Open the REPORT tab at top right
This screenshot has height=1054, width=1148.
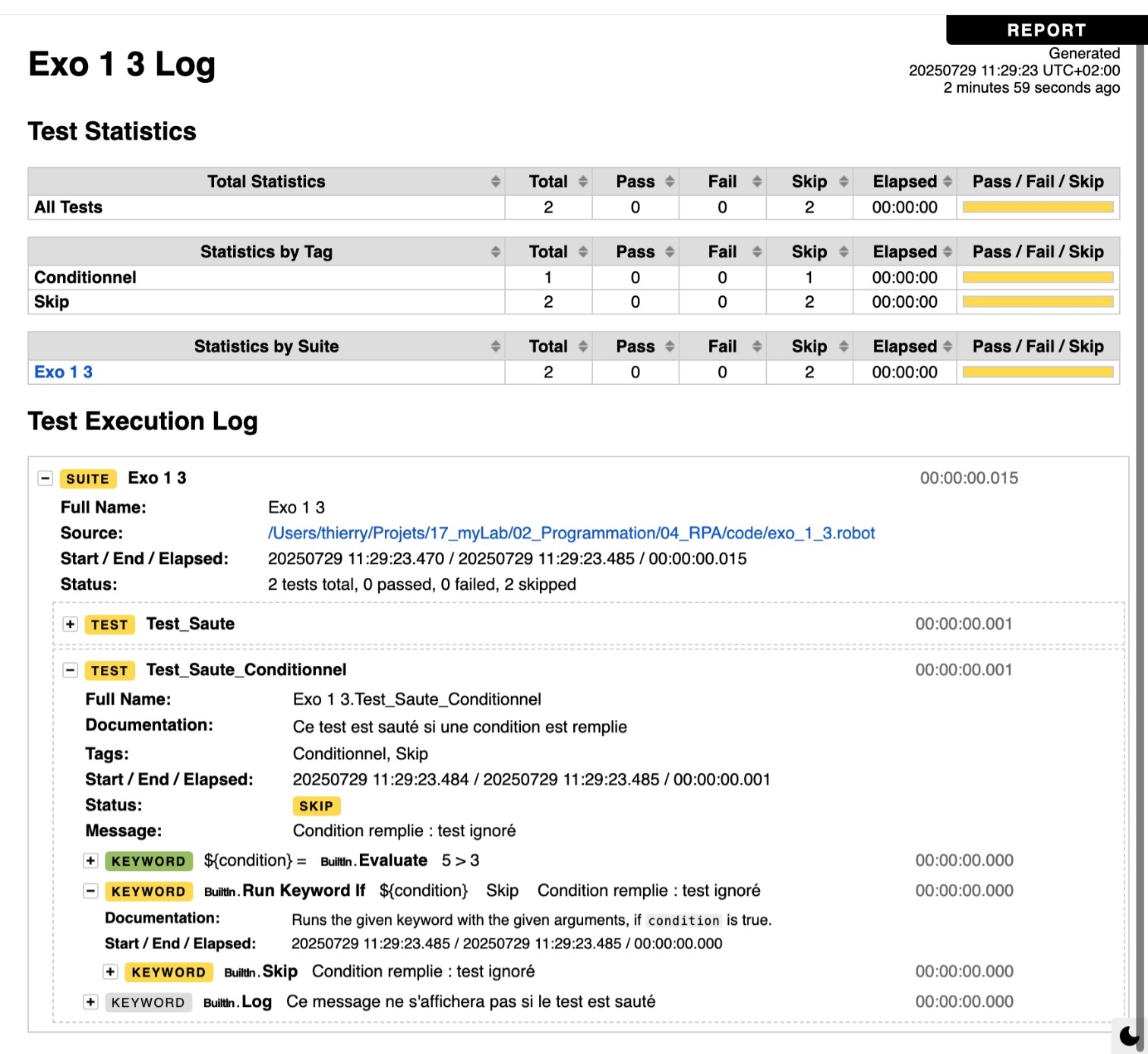pyautogui.click(x=1045, y=30)
